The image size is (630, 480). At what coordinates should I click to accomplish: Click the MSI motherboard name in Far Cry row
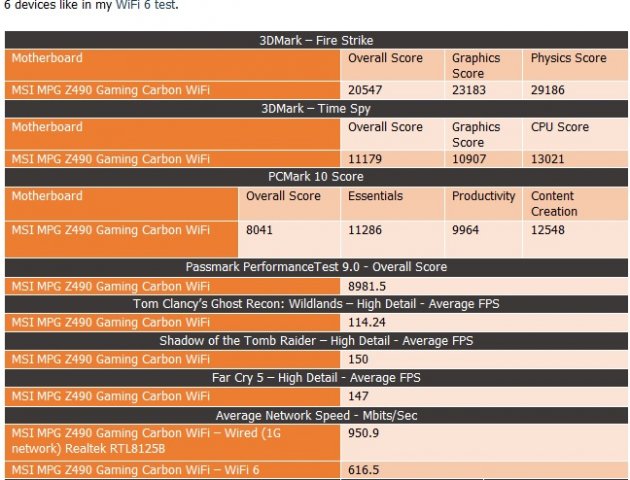pos(110,396)
